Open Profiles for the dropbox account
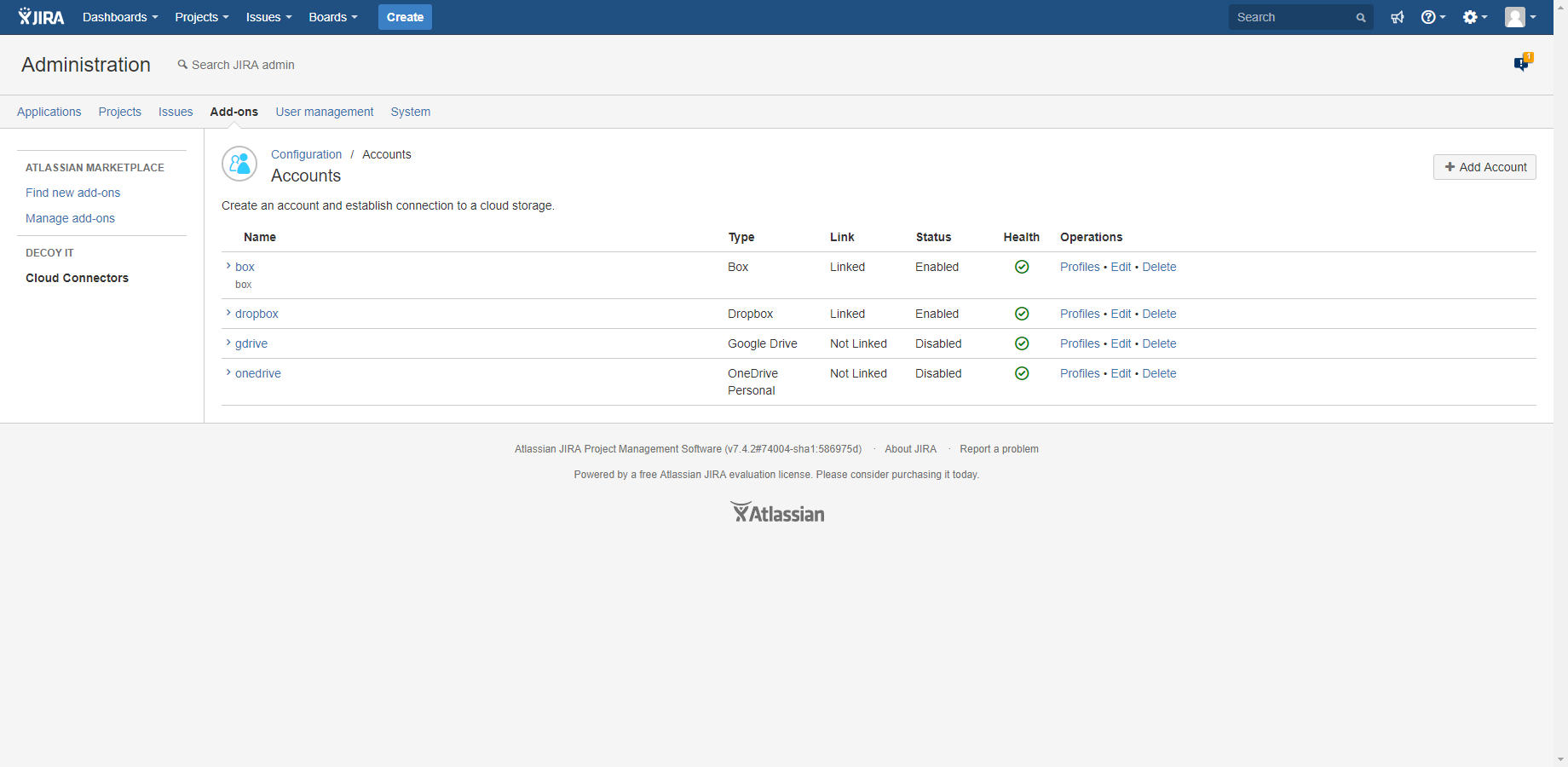The height and width of the screenshot is (767, 1568). (1080, 314)
